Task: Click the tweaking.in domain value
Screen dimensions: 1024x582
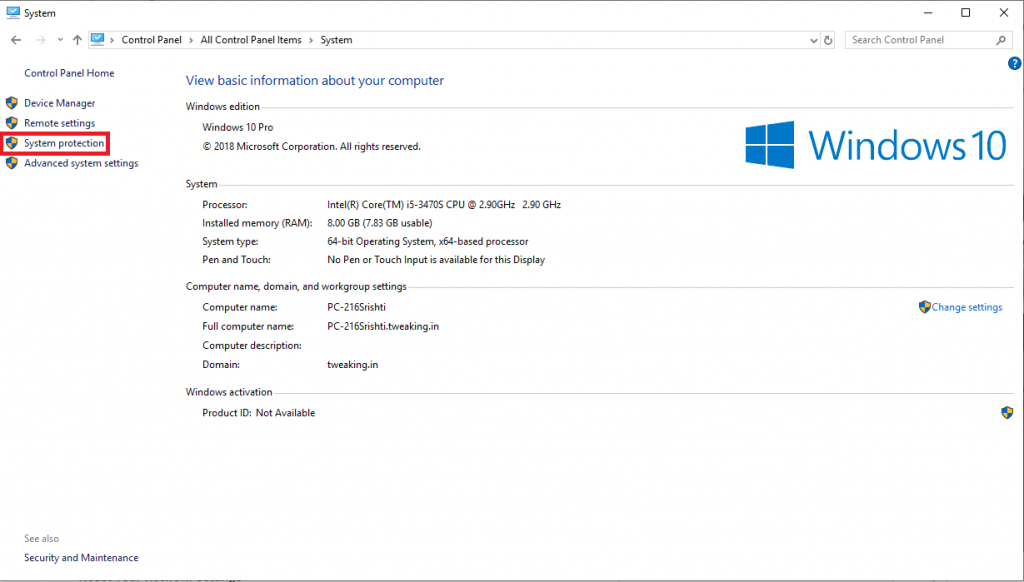Action: tap(353, 364)
